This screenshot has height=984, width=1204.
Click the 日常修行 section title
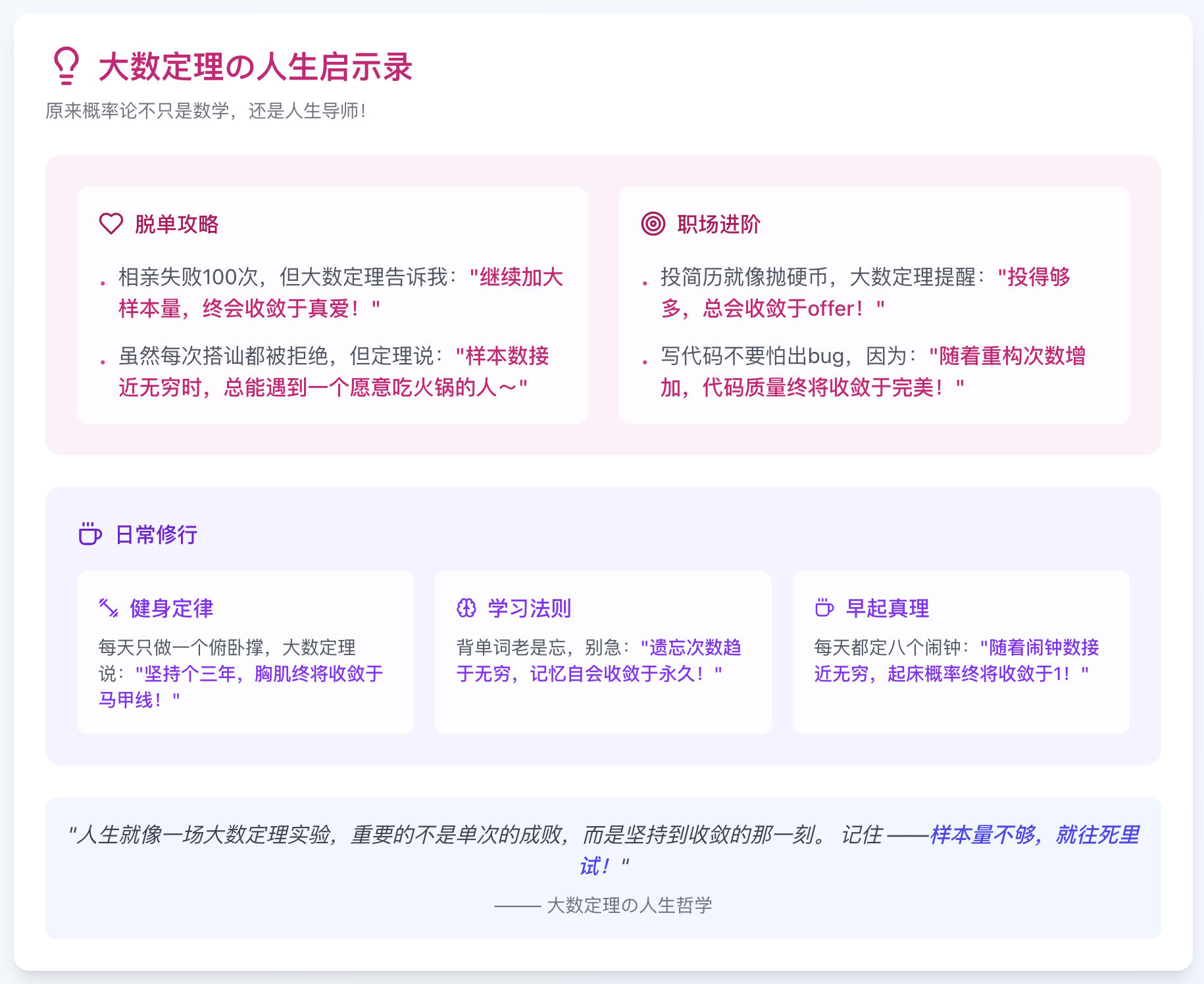pos(156,534)
